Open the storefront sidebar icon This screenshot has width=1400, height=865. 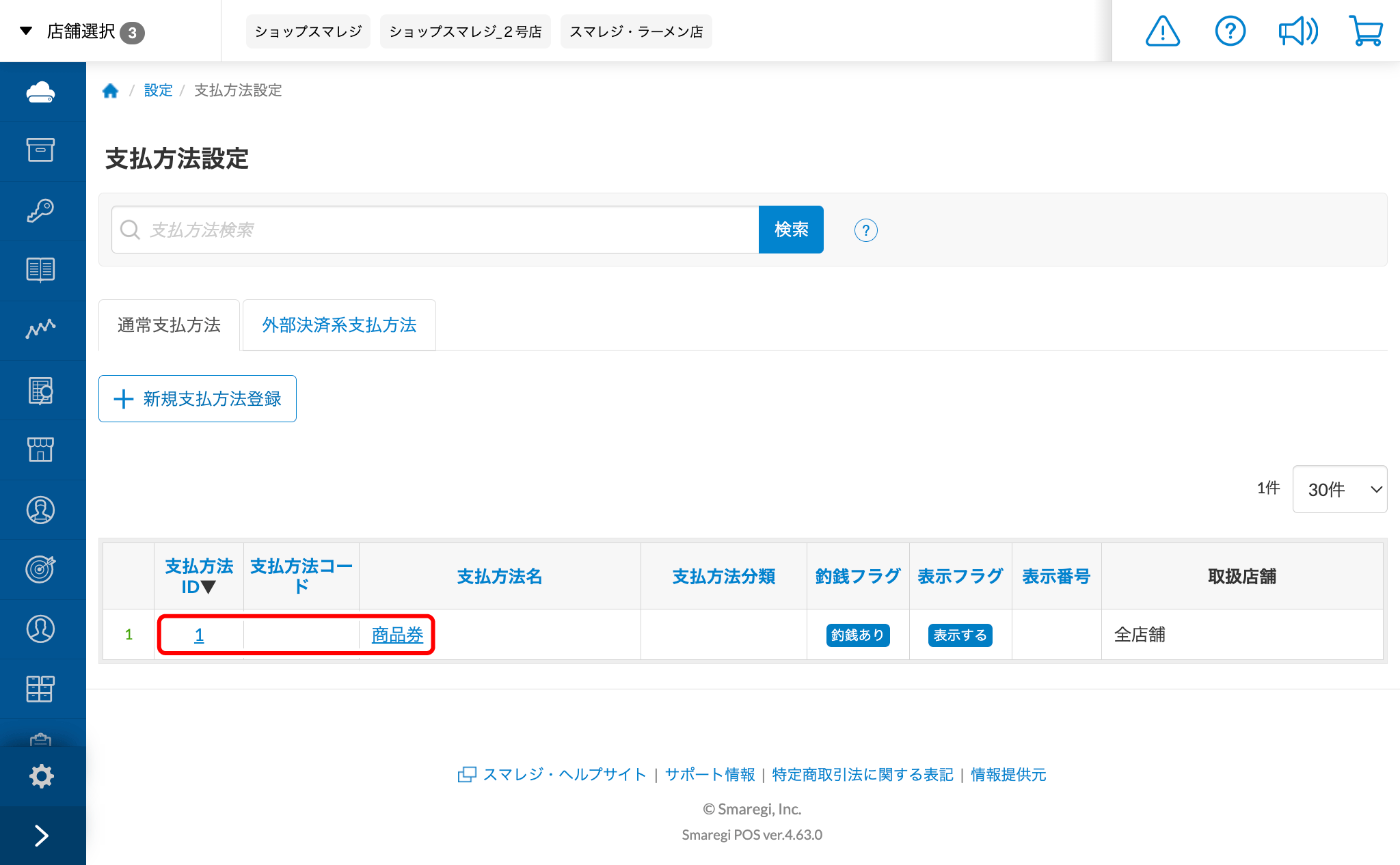tap(41, 450)
